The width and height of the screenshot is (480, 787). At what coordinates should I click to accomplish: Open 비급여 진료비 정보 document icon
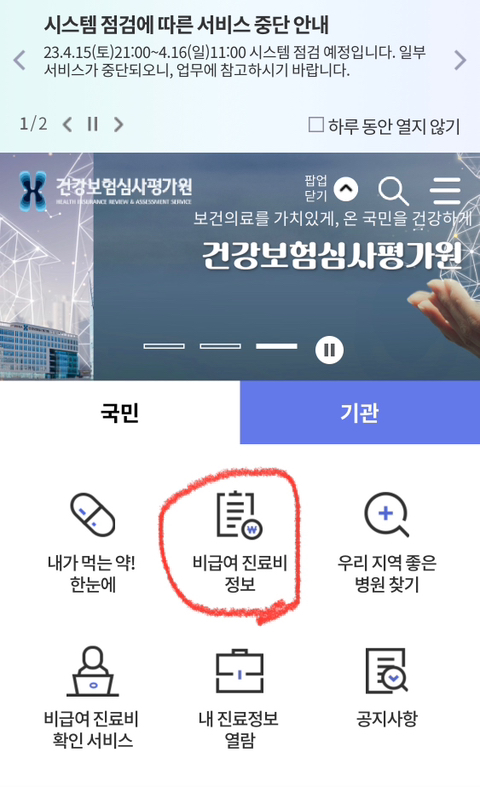[x=239, y=515]
